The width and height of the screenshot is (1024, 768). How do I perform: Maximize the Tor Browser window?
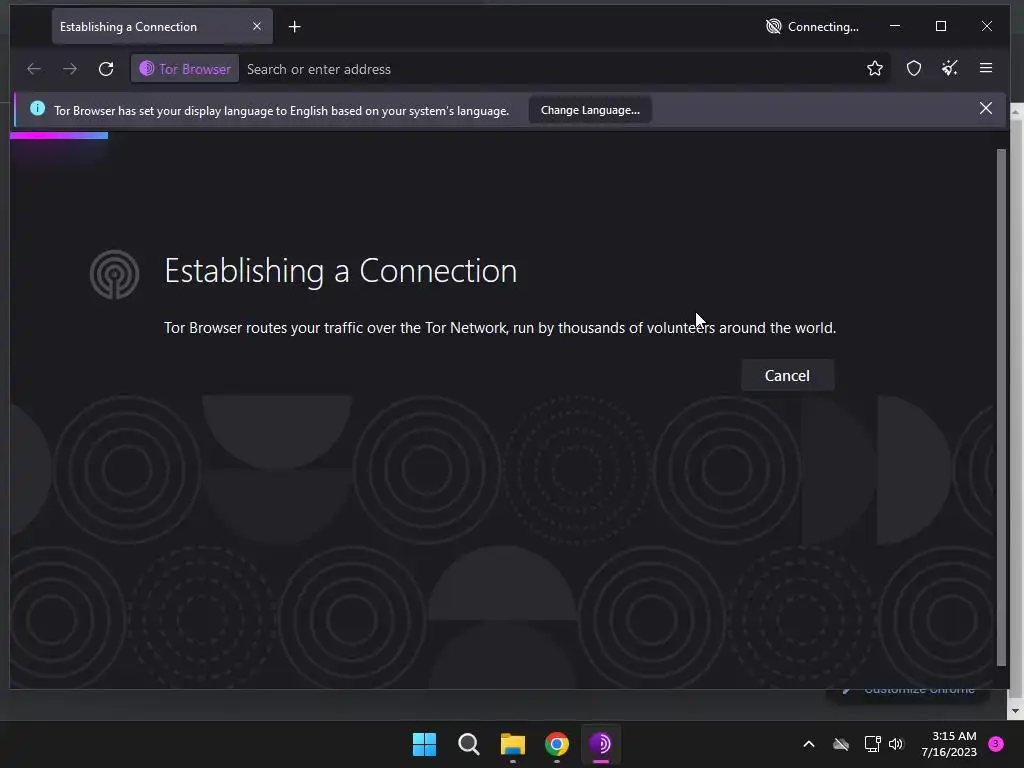940,26
